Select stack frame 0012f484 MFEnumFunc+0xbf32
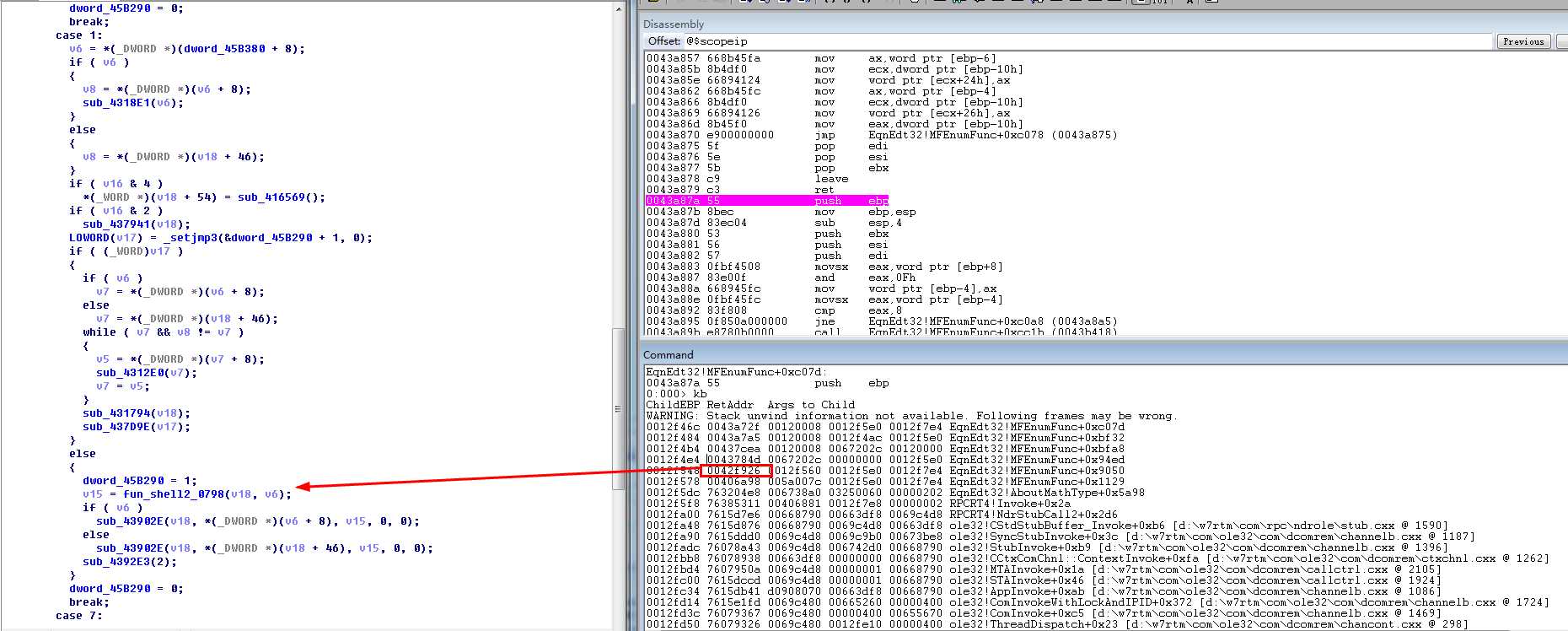This screenshot has width=1568, height=631. click(x=885, y=438)
